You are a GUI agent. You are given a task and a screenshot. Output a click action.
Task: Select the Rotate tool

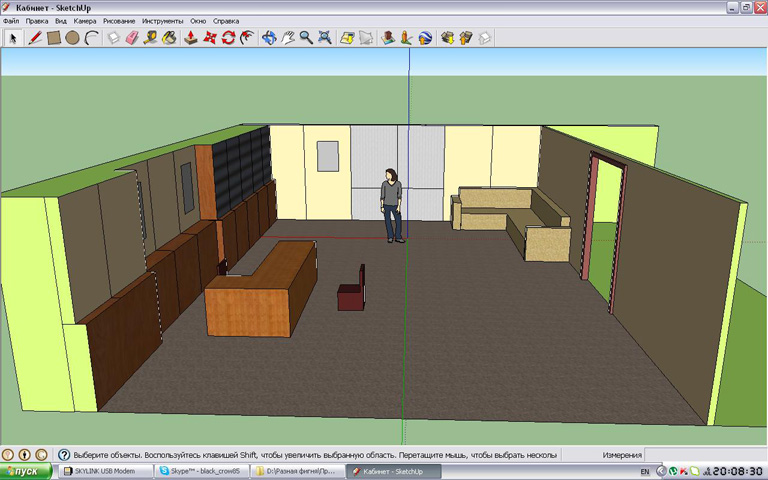coord(228,38)
